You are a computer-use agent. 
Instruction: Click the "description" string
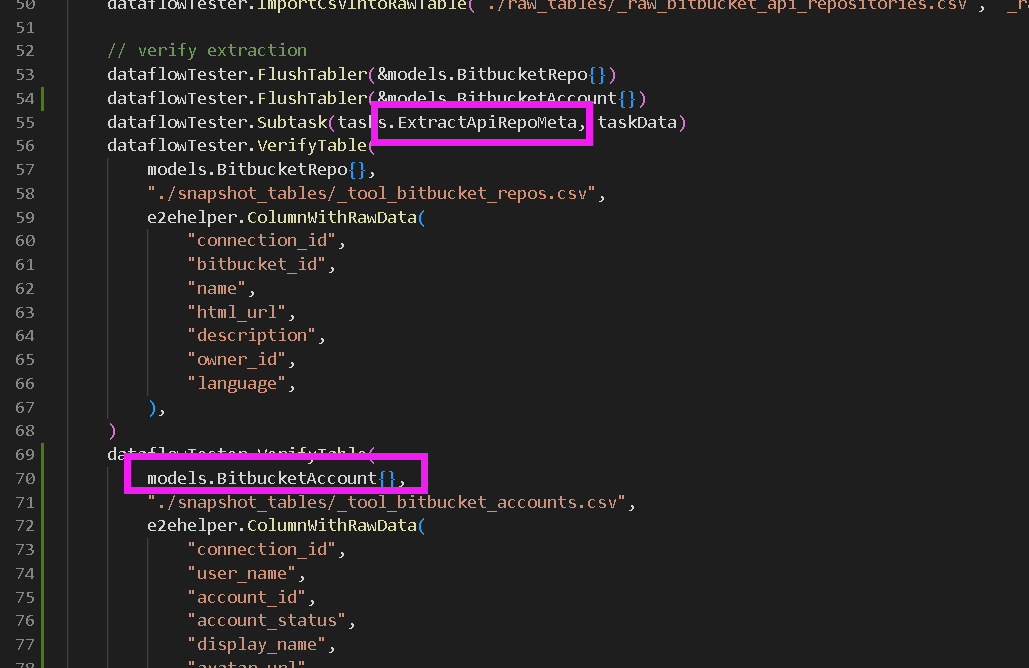click(x=251, y=336)
